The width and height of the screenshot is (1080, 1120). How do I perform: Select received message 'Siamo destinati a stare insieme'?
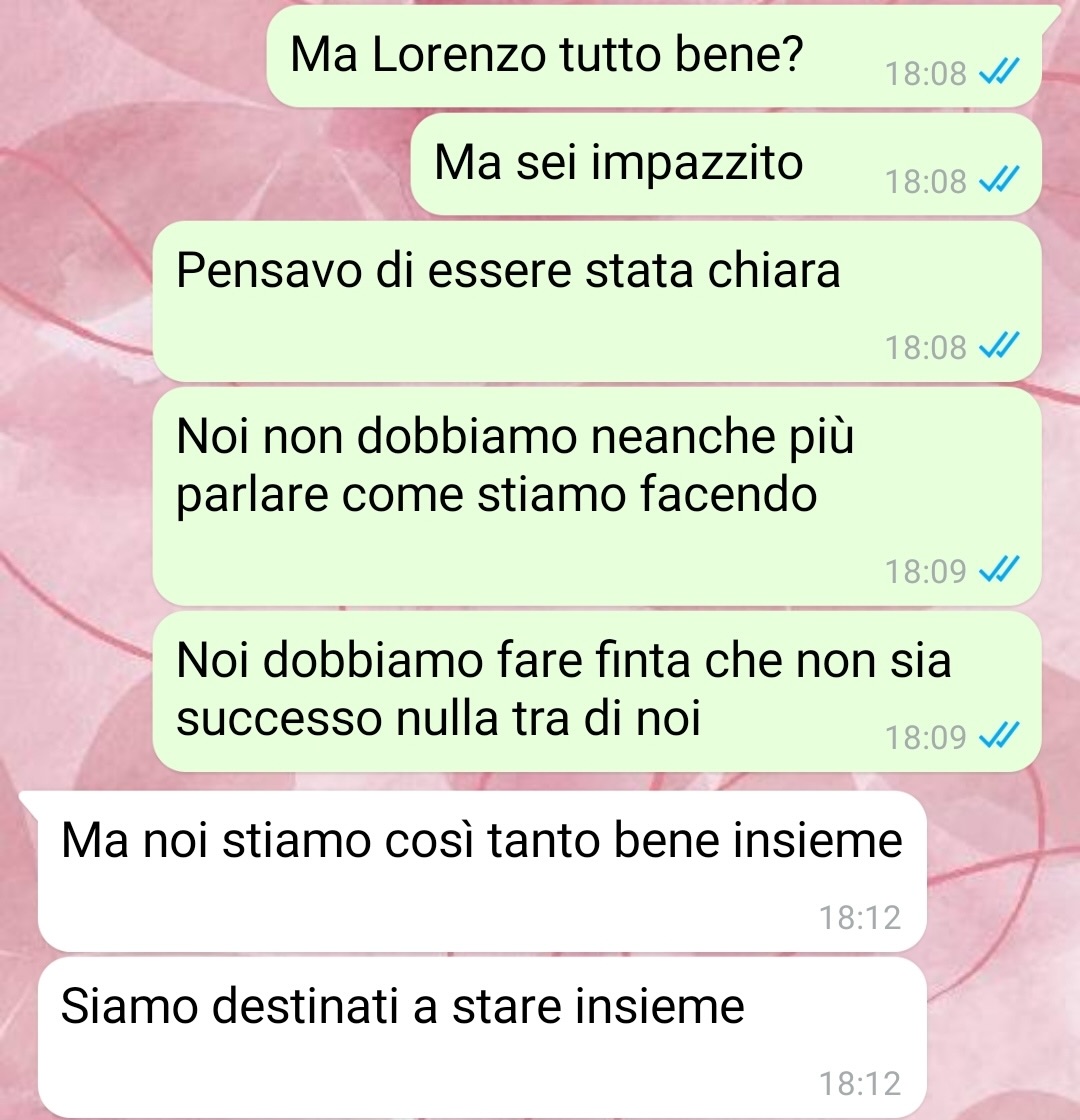[482, 1038]
